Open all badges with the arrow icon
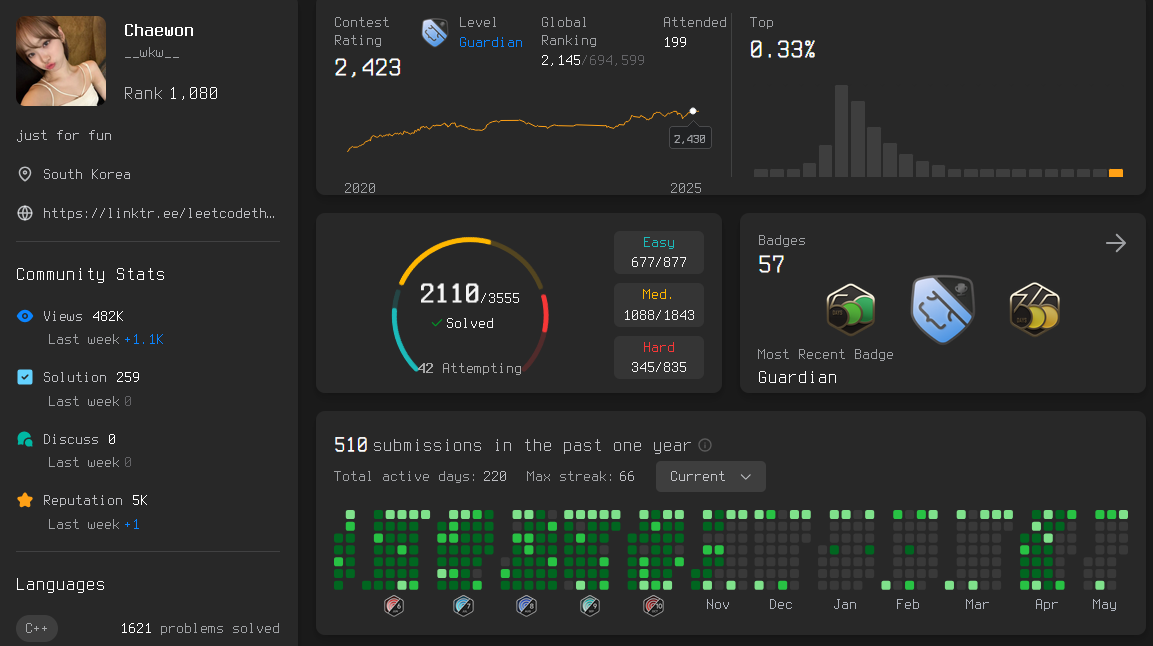The image size is (1153, 646). point(1115,243)
